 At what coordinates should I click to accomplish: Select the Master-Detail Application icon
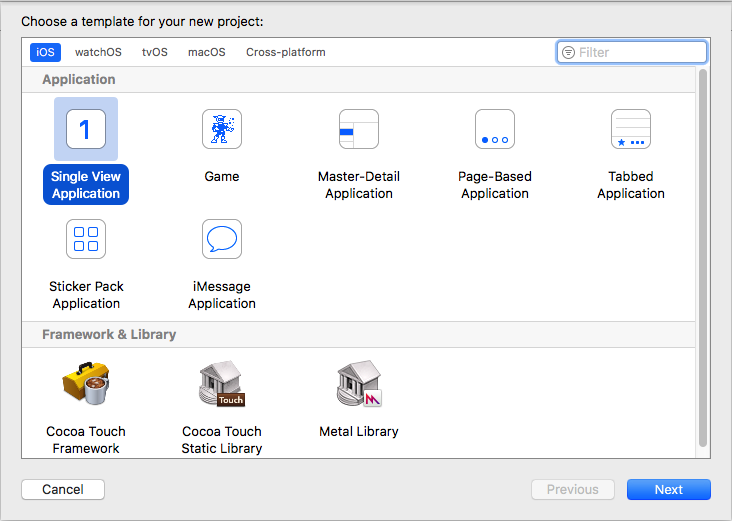(x=358, y=129)
